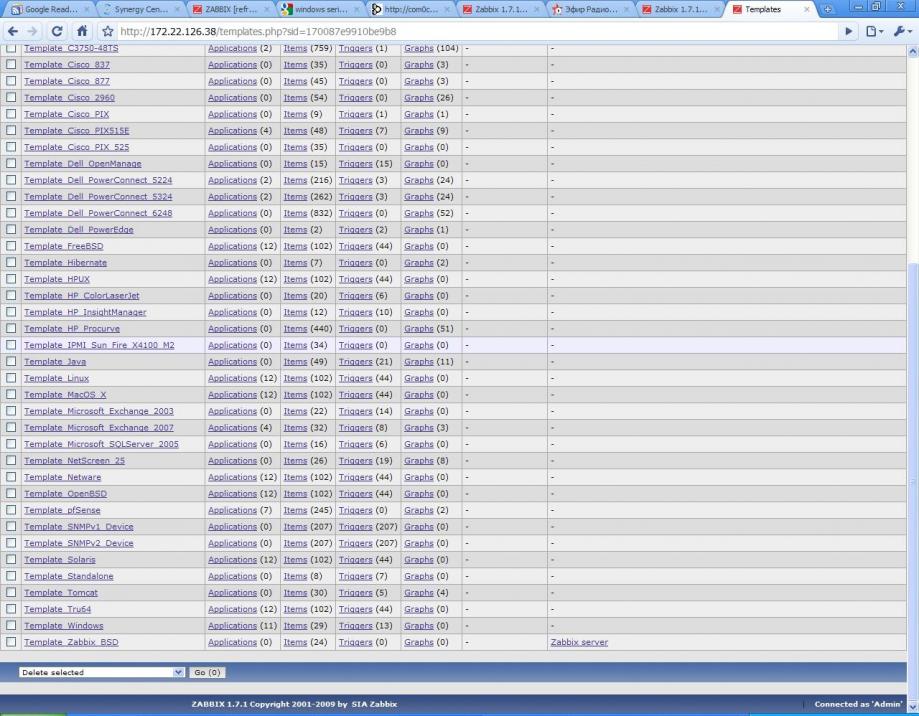Open Triggers (15) for Template_Dell_OpenManage

click(355, 163)
